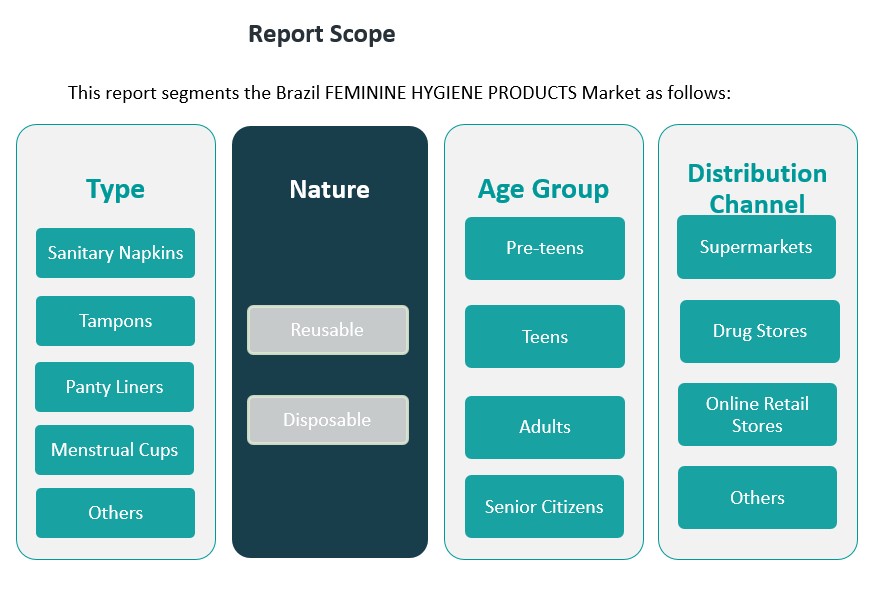Image resolution: width=878 pixels, height=598 pixels.
Task: Select the Supermarkets channel box
Action: (x=756, y=247)
